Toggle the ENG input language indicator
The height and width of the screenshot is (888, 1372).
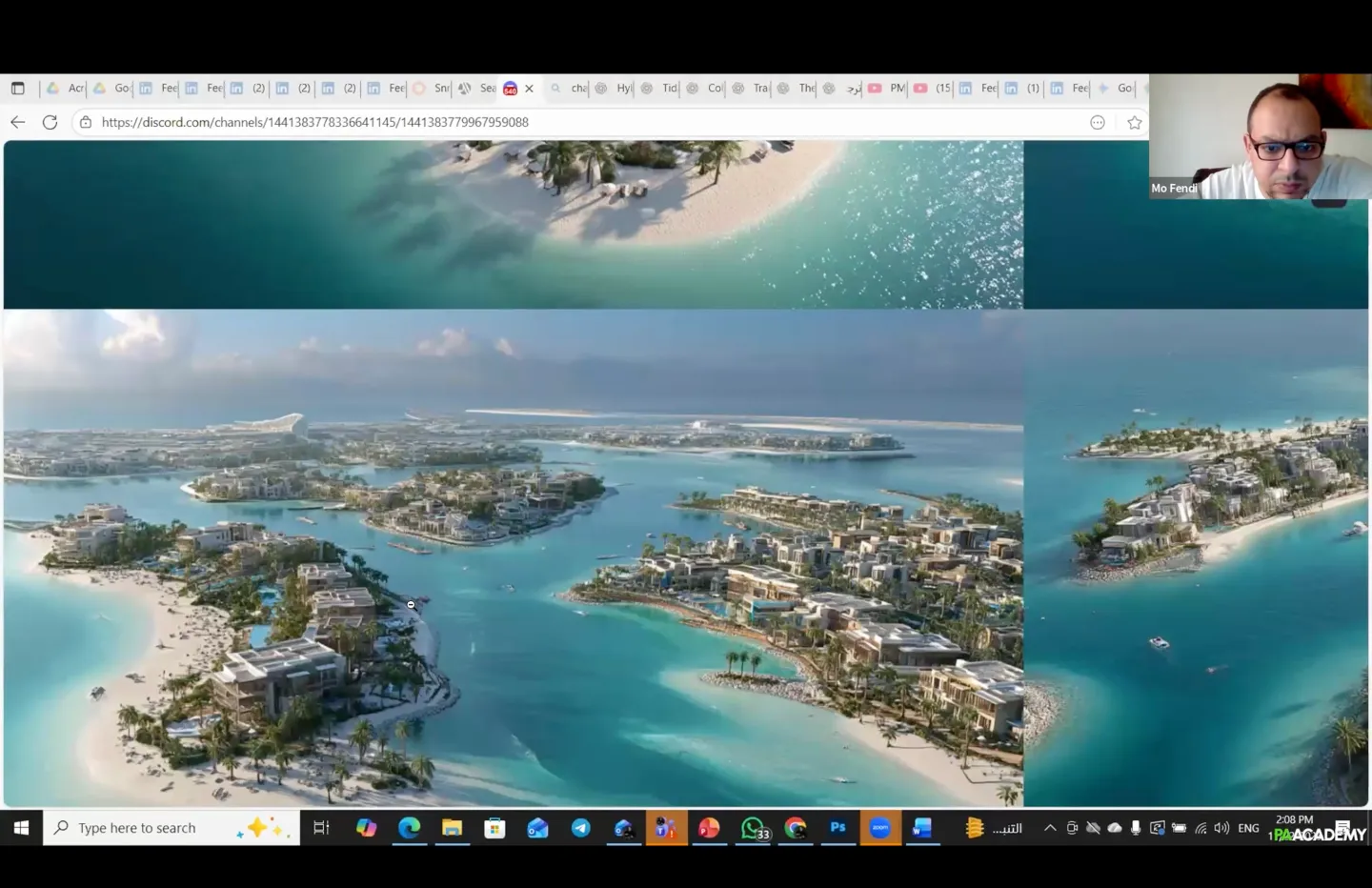(1248, 828)
